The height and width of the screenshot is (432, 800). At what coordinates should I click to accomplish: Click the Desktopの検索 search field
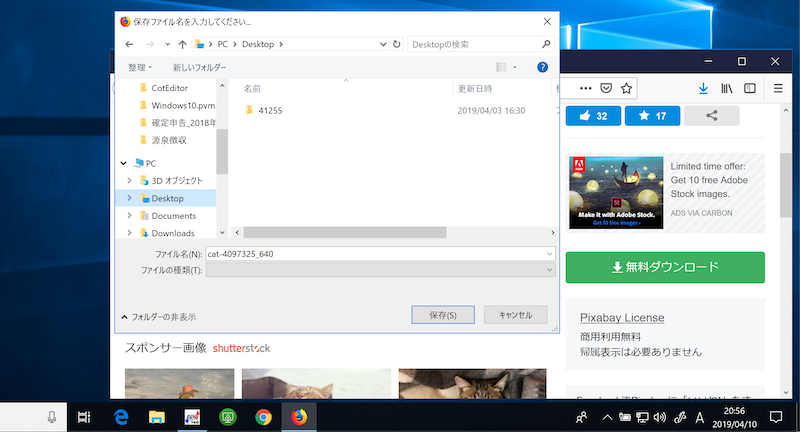472,44
